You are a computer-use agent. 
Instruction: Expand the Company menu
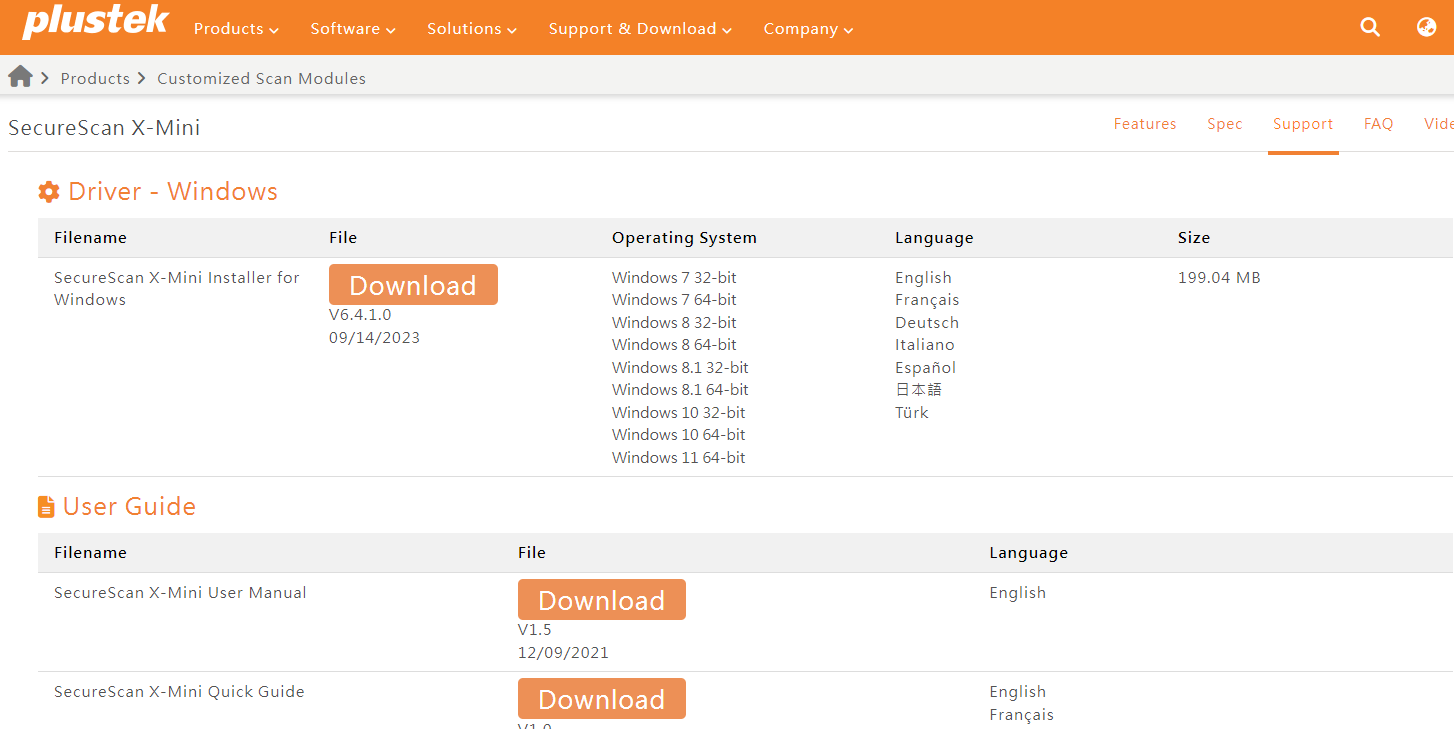pyautogui.click(x=808, y=29)
